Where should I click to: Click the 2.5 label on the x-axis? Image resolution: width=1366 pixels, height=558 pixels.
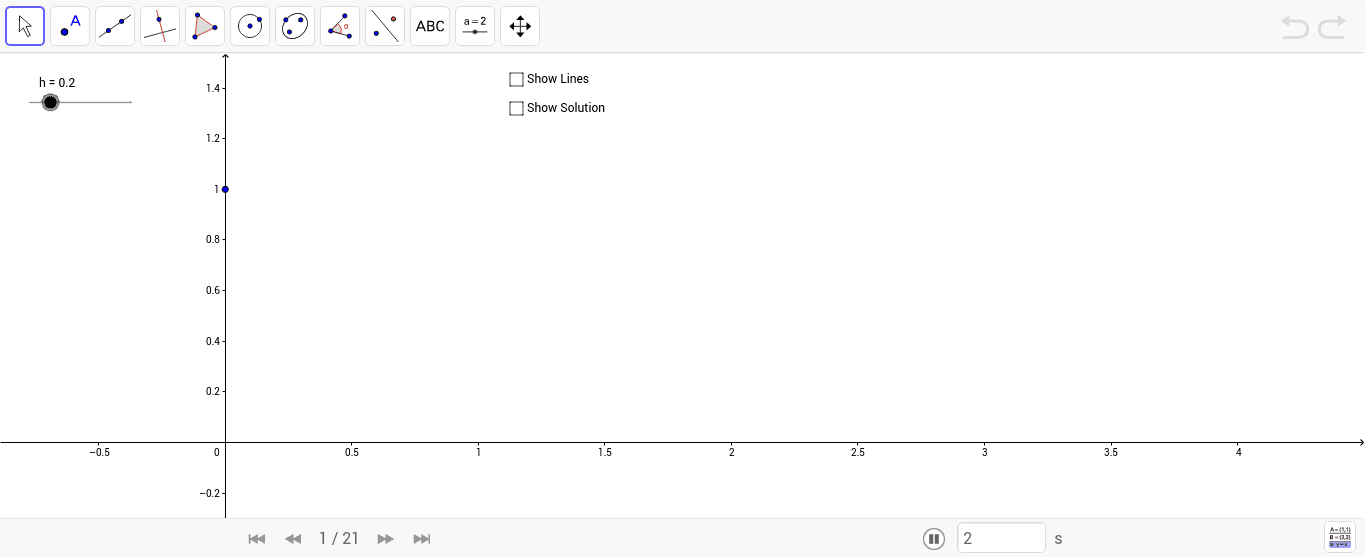coord(858,453)
